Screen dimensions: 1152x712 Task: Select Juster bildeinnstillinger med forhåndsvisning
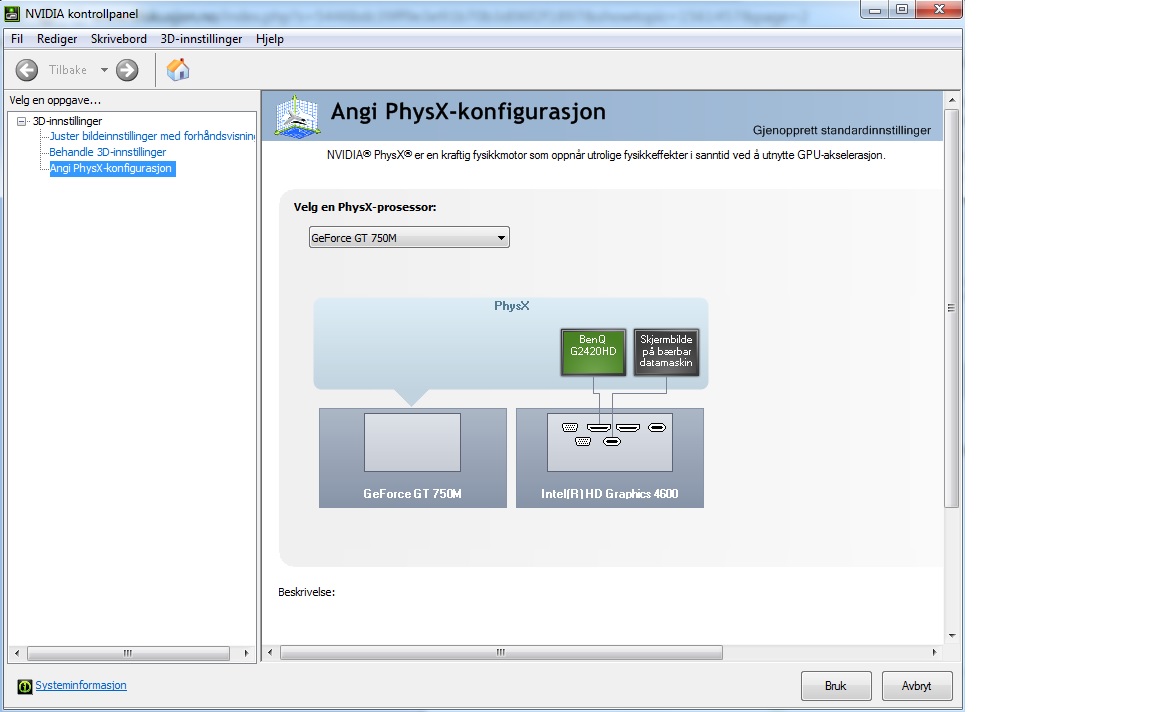tap(152, 136)
